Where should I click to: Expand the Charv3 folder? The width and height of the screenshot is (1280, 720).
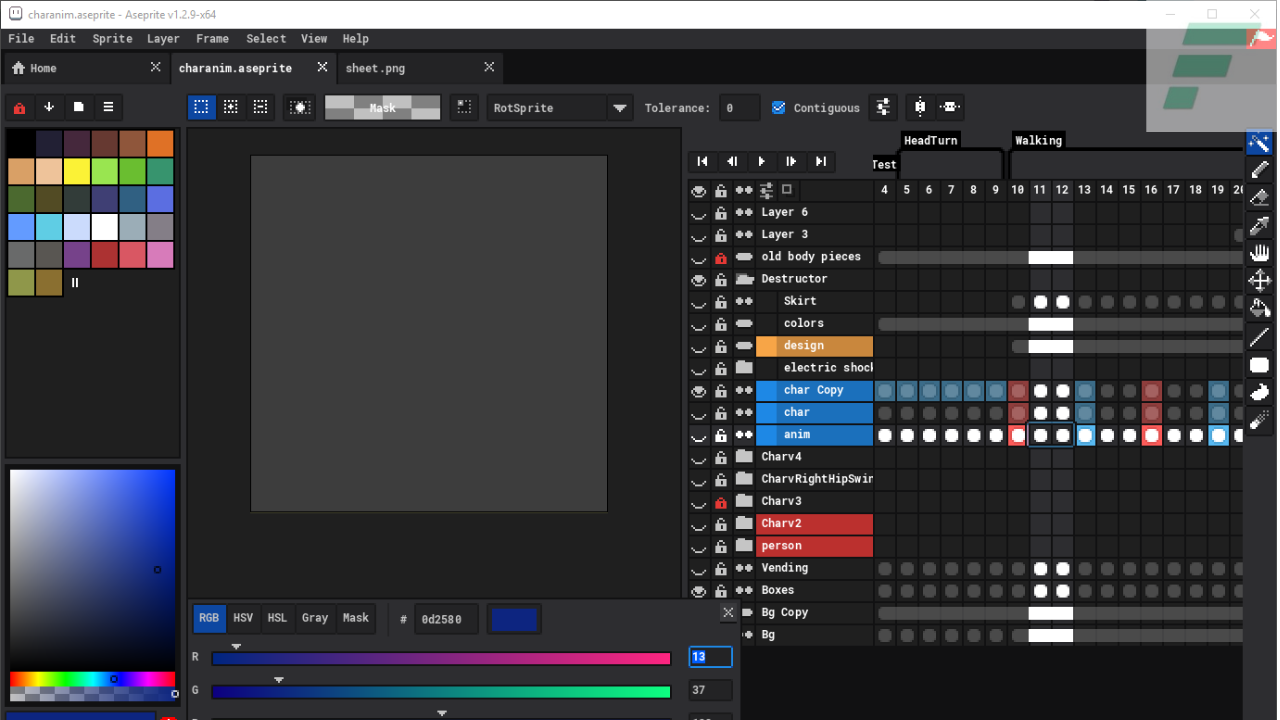[744, 502]
